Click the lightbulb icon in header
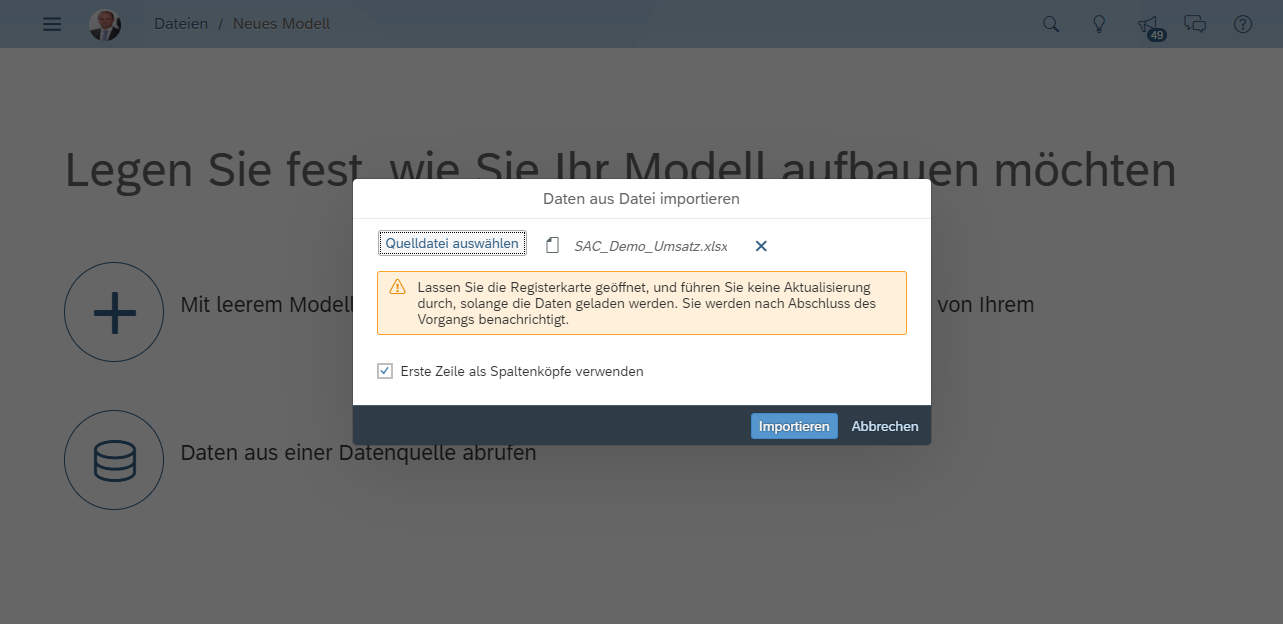The image size is (1283, 624). (x=1099, y=24)
